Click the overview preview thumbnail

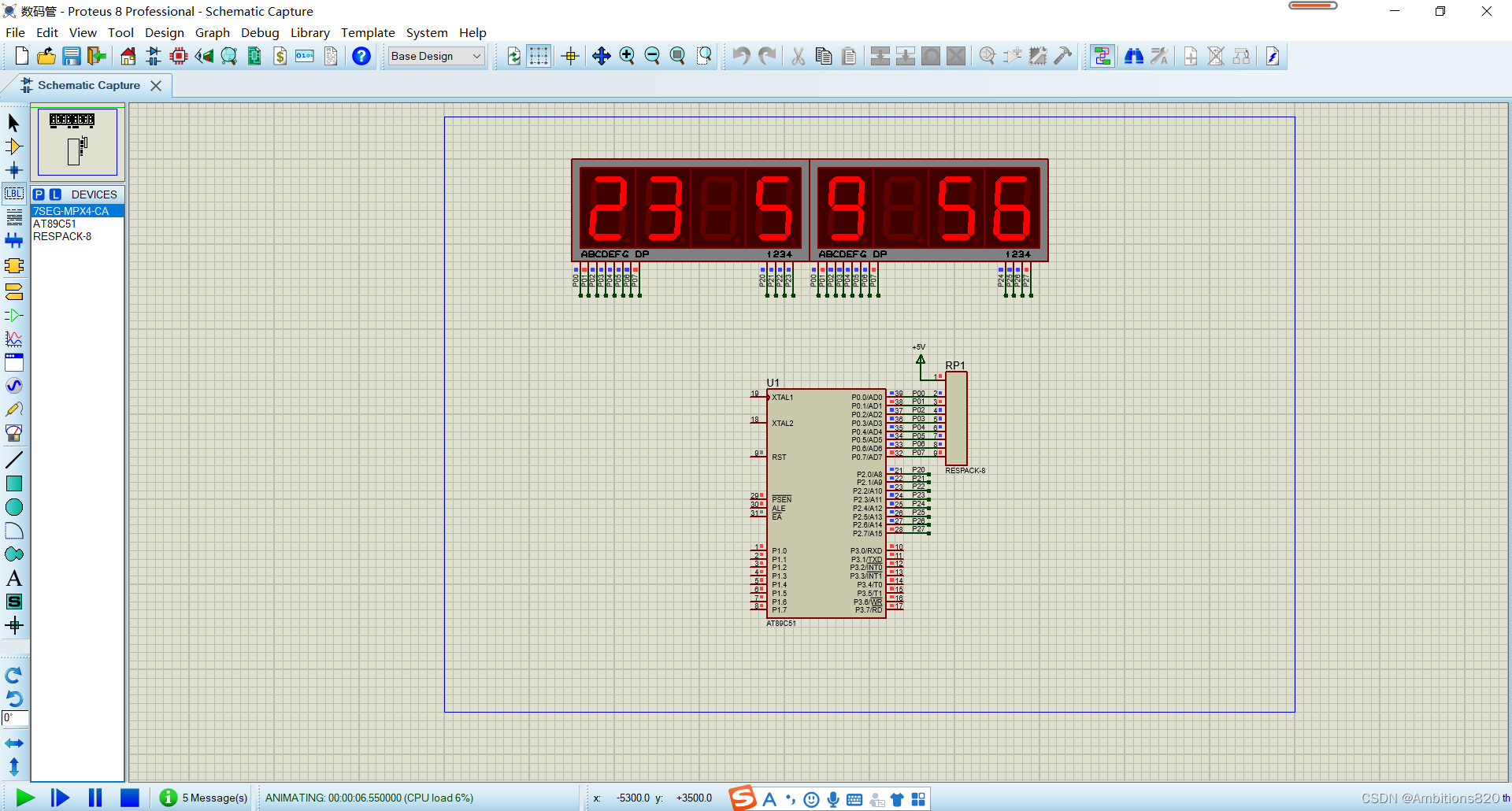(77, 142)
